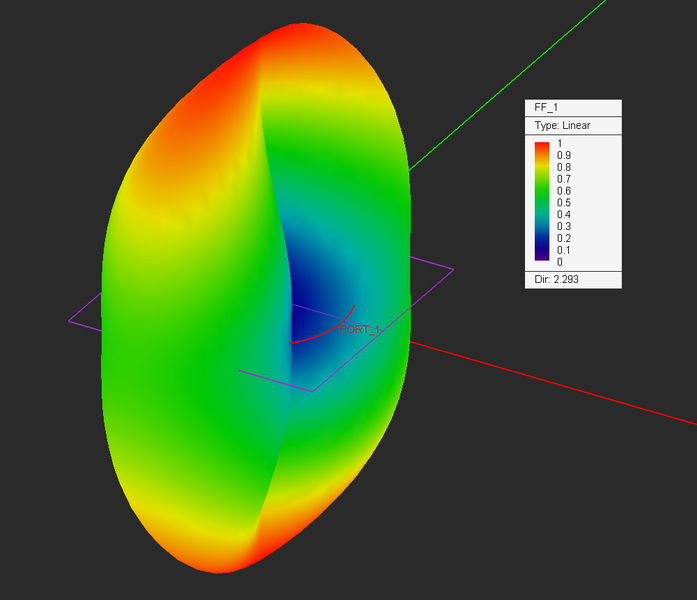697x600 pixels.
Task: Click the FF_1 legend title
Action: (x=544, y=109)
